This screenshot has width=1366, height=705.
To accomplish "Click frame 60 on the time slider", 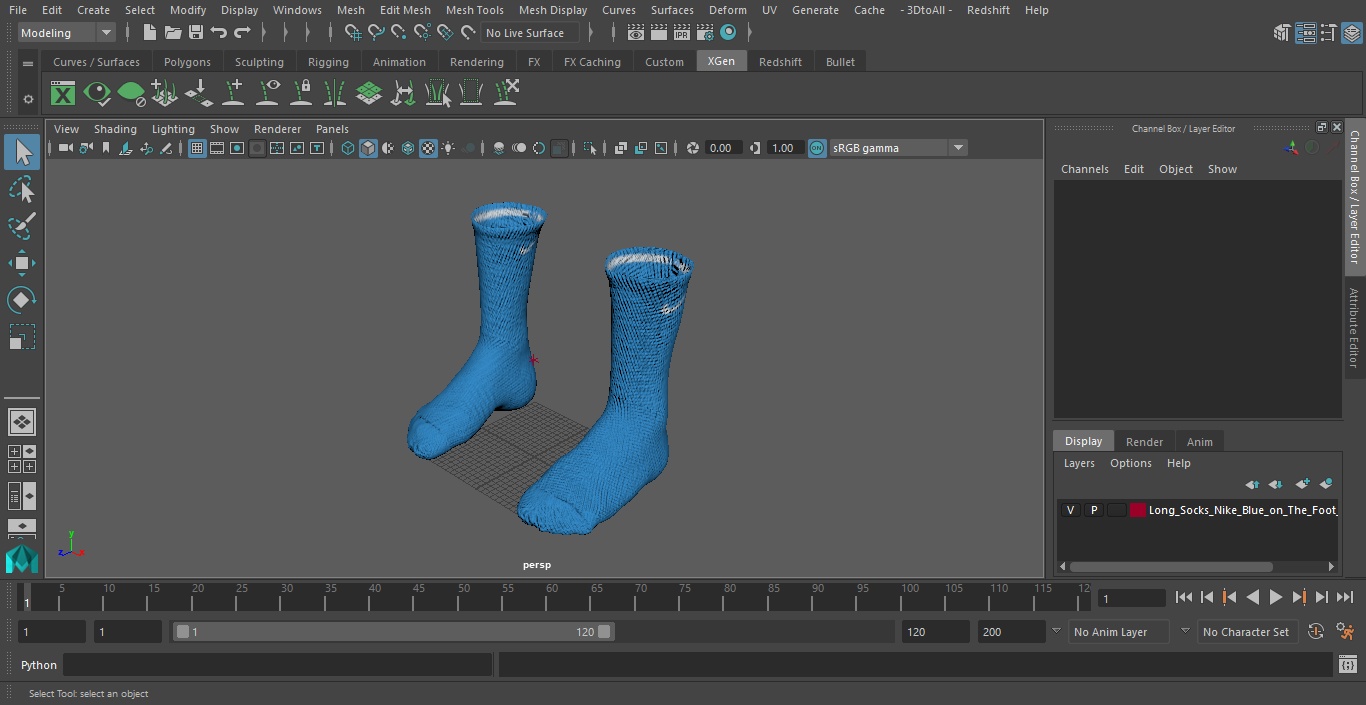I will pyautogui.click(x=552, y=597).
